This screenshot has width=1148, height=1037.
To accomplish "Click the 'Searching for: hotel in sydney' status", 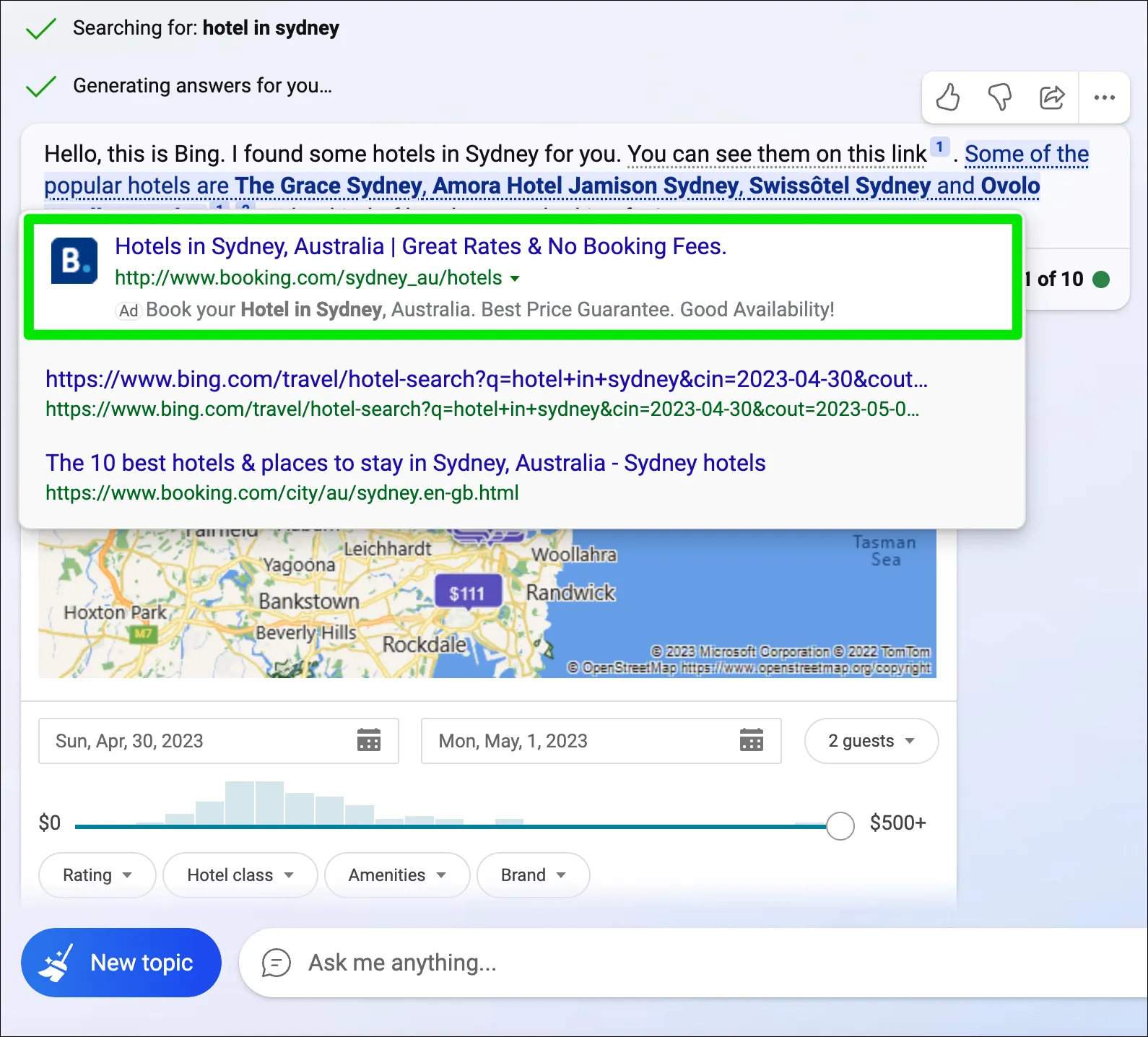I will 206,28.
